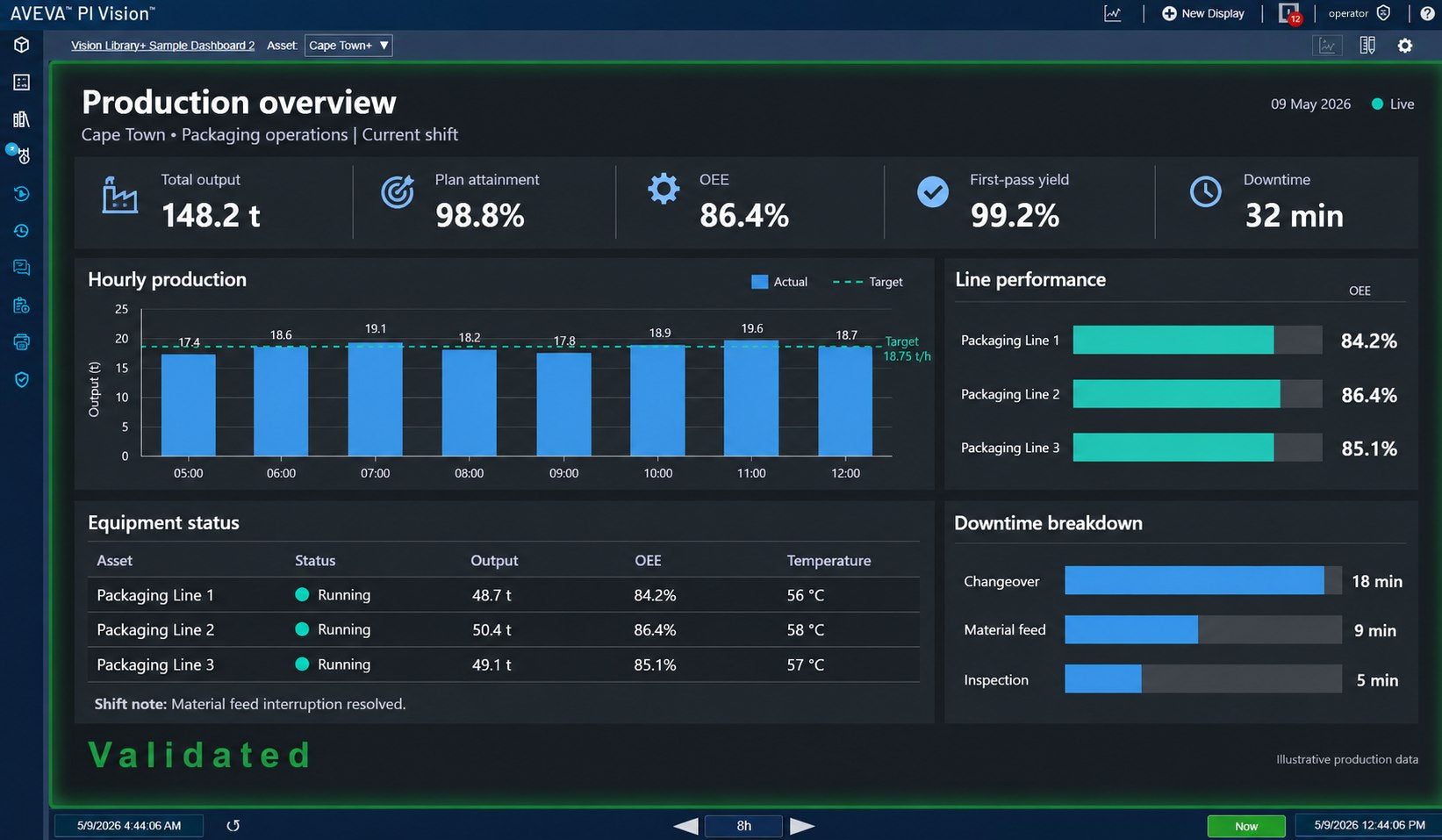Screen dimensions: 1442x840
Task: Click the Total output factory icon
Action: (119, 195)
